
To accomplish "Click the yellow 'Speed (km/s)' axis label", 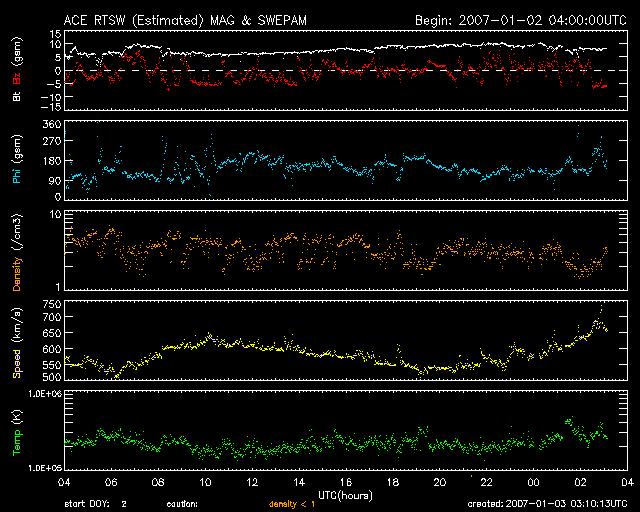I will (17, 343).
